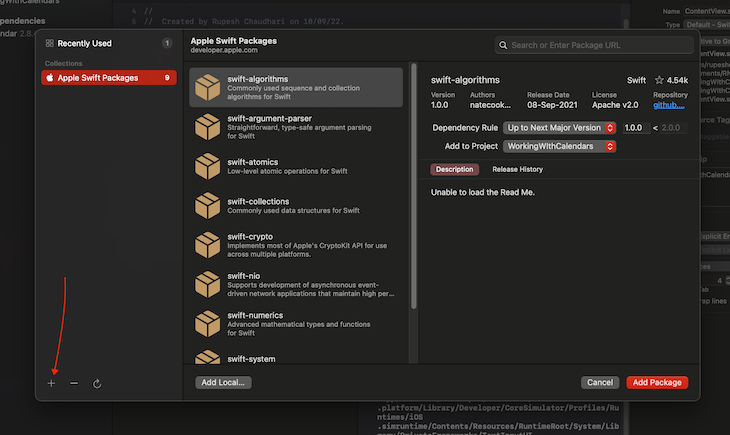Click the Recently Used grid icon
Viewport: 730px width, 435px height.
[x=50, y=44]
